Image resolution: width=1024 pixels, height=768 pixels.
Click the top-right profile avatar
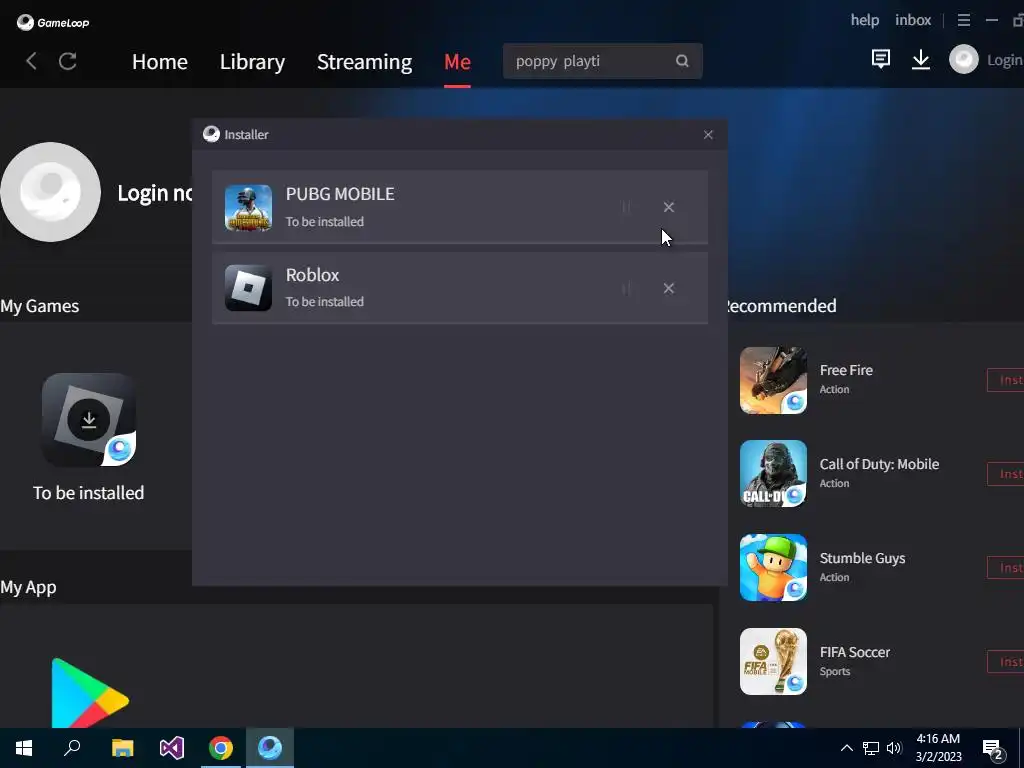[964, 59]
